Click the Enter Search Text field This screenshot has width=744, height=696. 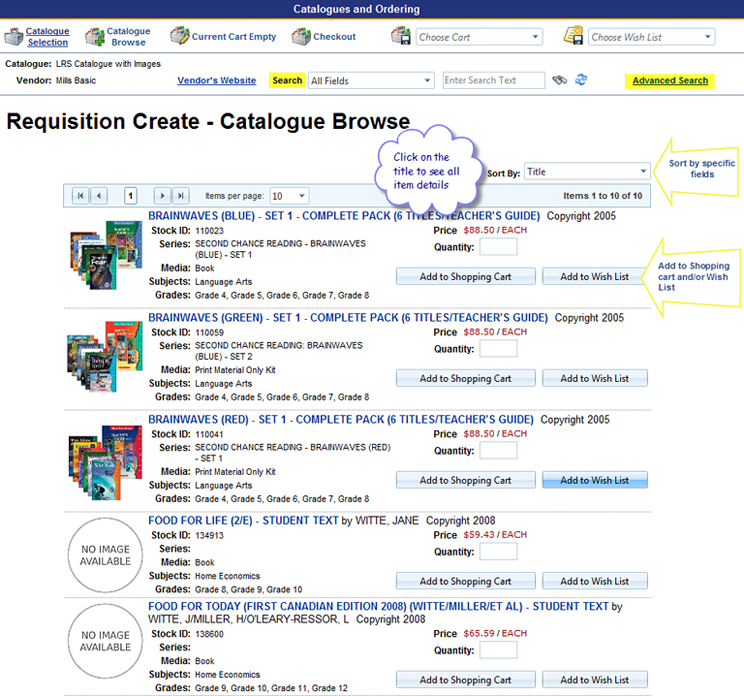click(x=493, y=80)
